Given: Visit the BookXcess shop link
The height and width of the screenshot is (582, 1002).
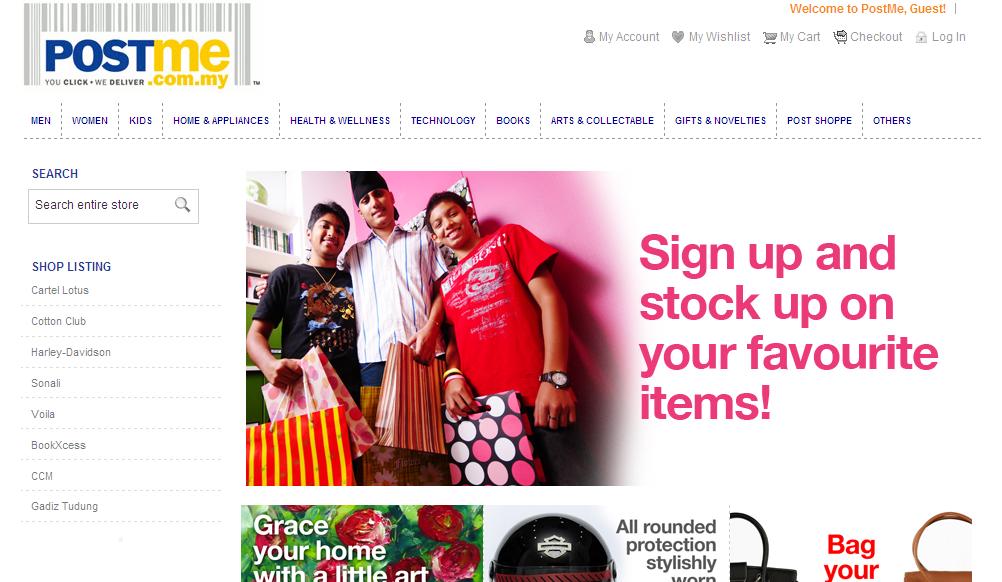Looking at the screenshot, I should click(x=58, y=445).
